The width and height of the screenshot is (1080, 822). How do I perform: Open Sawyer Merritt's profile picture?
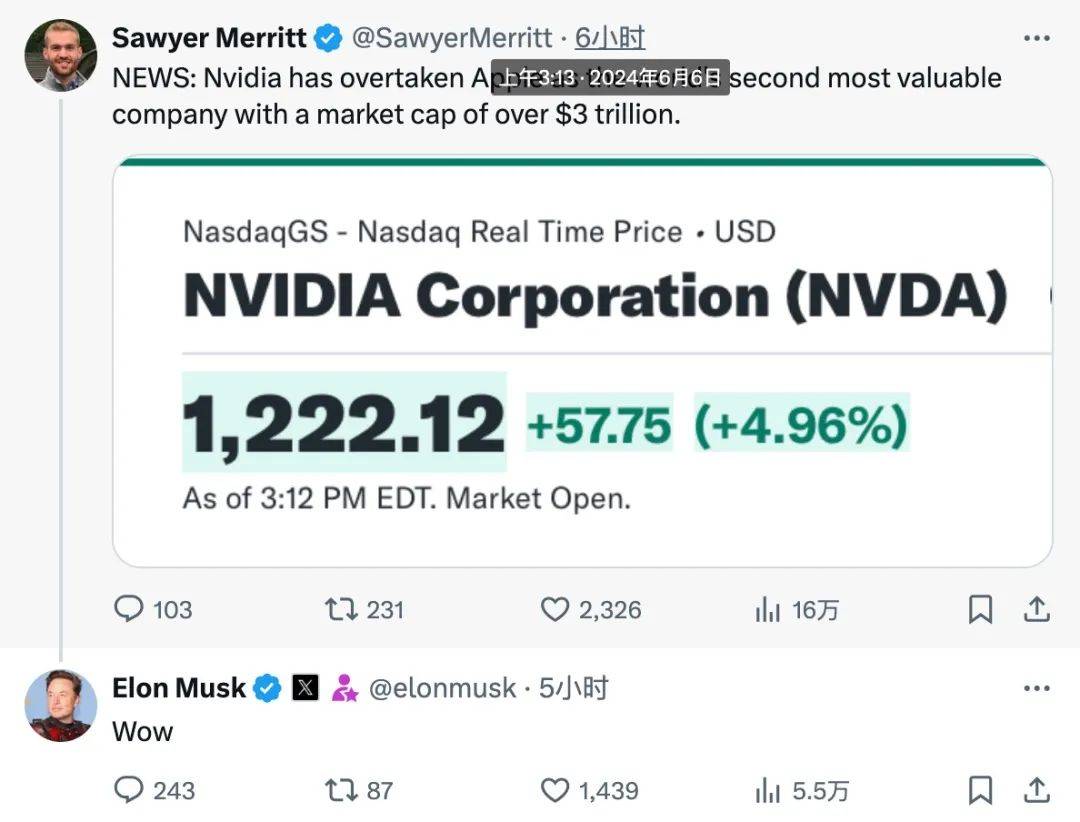pyautogui.click(x=60, y=55)
